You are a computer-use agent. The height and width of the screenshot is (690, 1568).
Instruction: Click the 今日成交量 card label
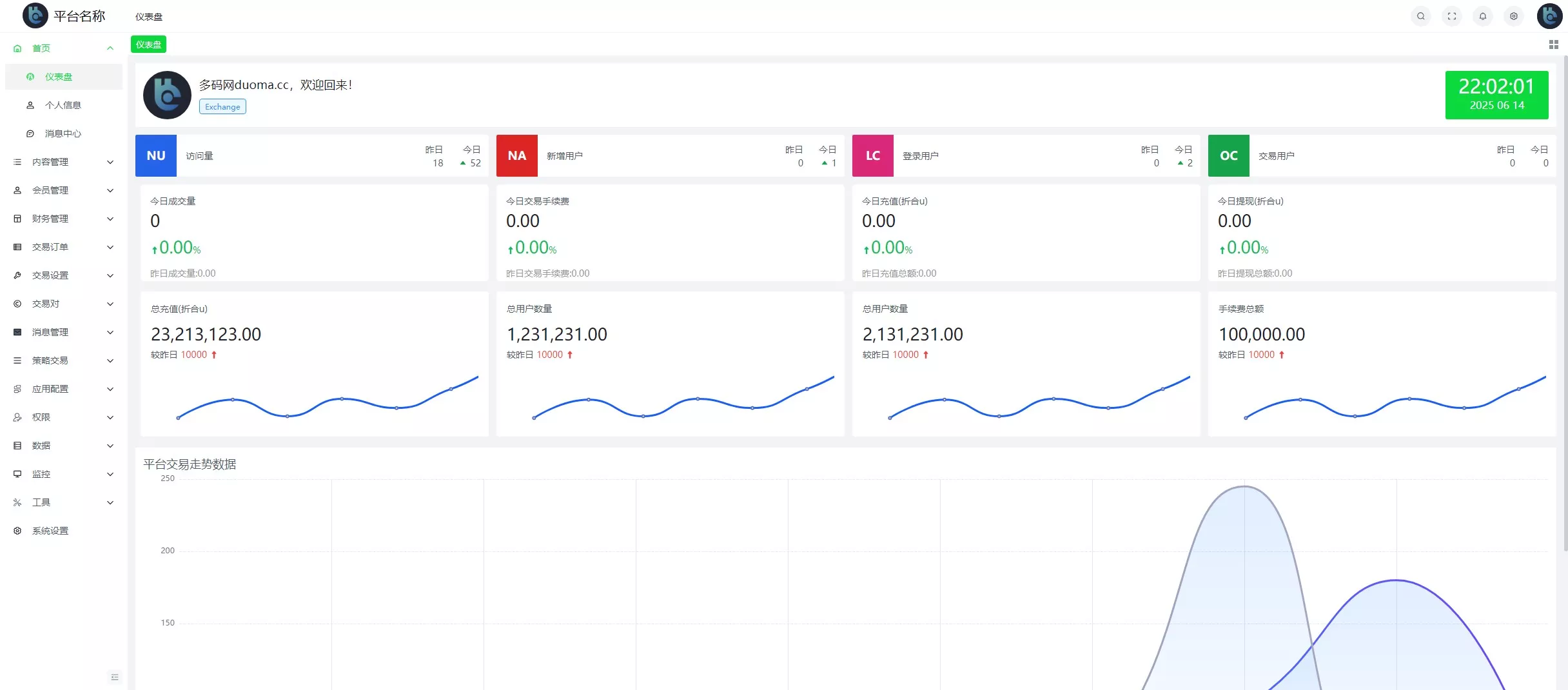[173, 201]
